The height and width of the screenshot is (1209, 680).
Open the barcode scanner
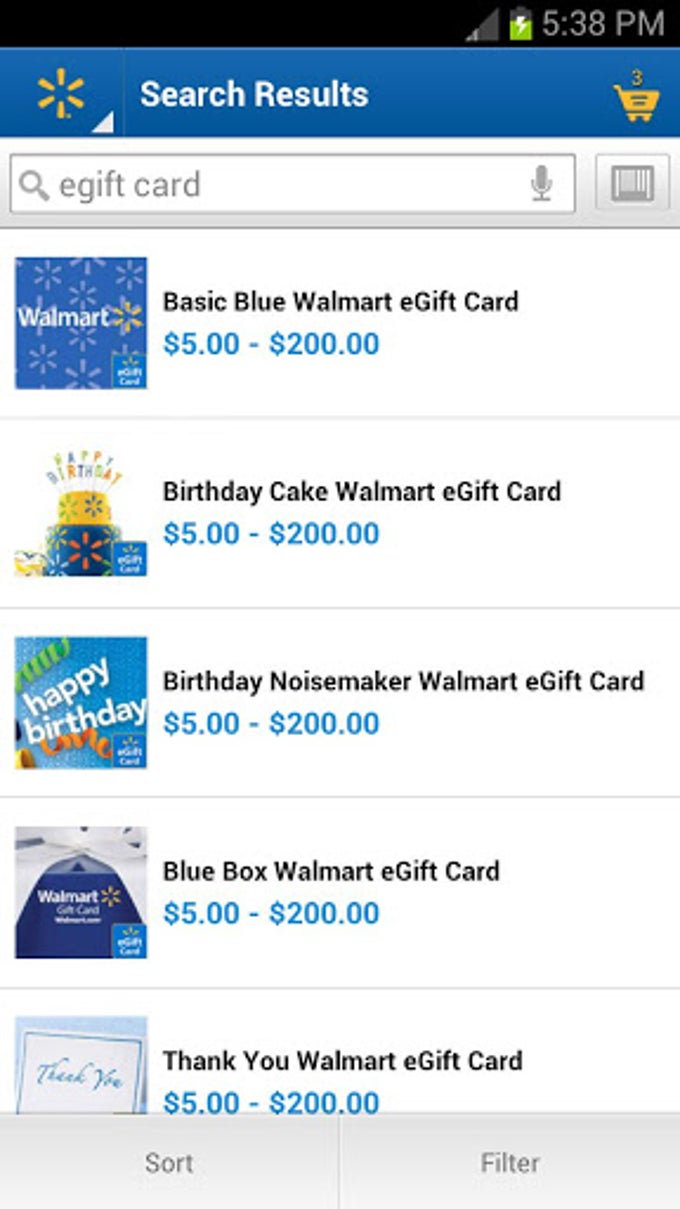[x=632, y=184]
